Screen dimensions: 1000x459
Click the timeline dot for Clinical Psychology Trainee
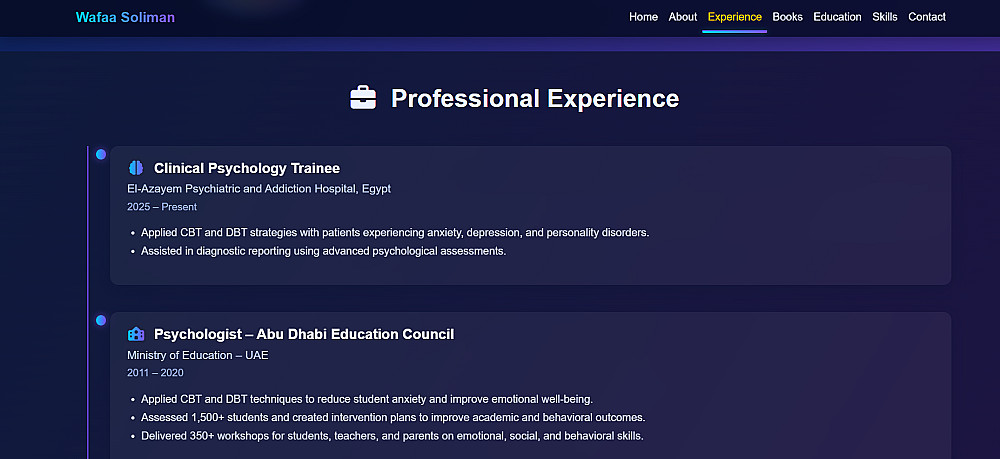pos(101,154)
